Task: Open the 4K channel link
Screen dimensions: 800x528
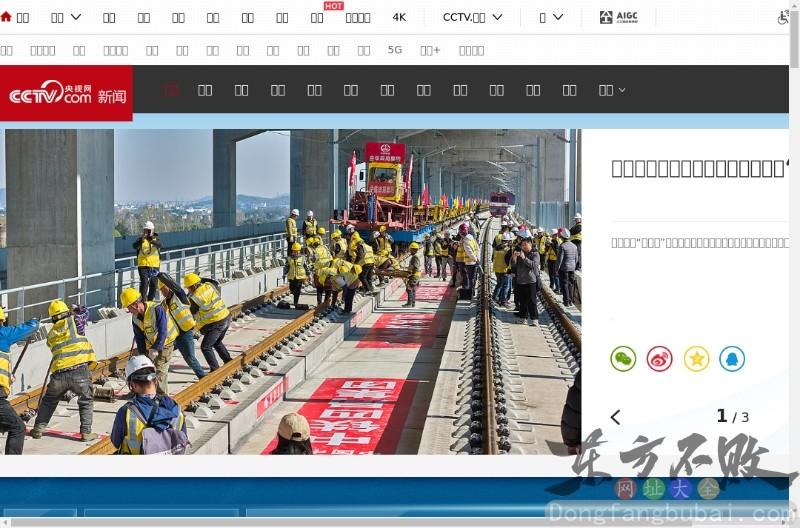Action: click(x=399, y=17)
